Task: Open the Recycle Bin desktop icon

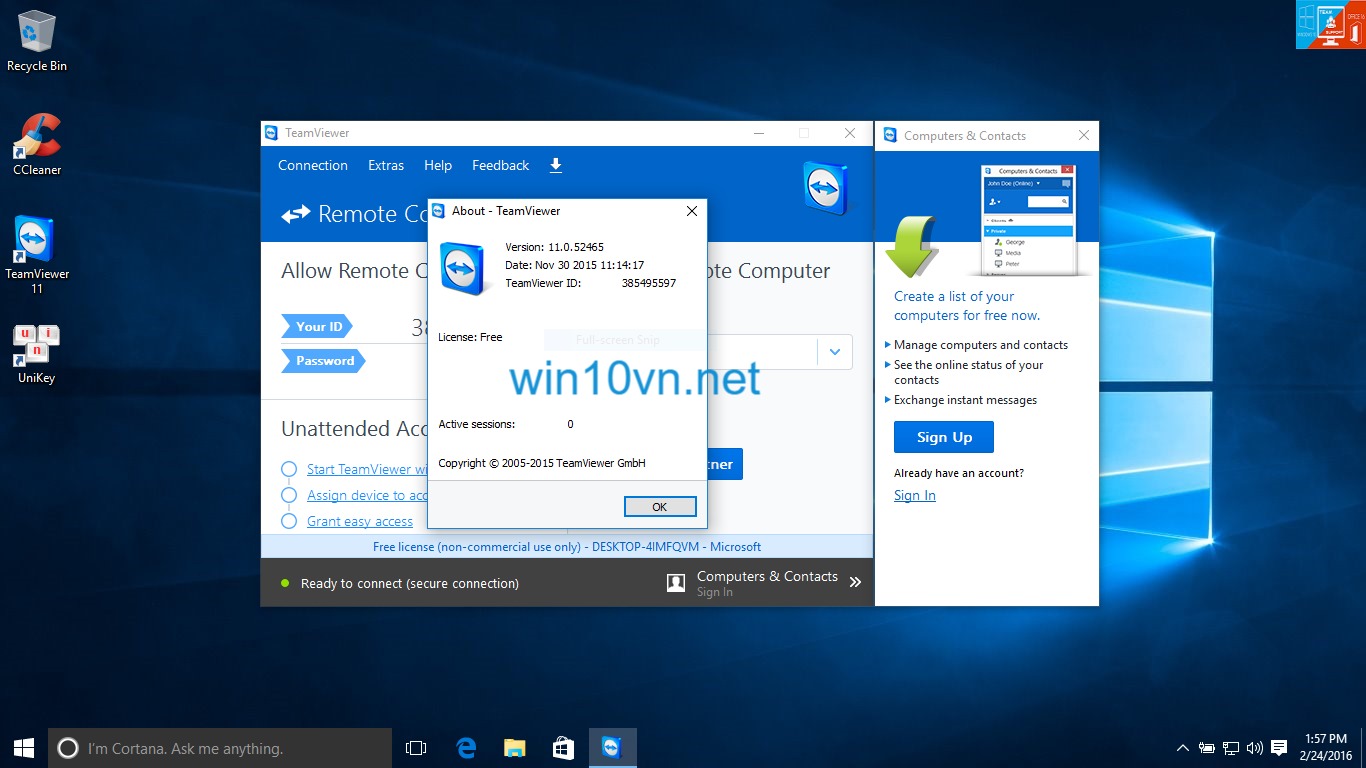Action: (x=37, y=42)
